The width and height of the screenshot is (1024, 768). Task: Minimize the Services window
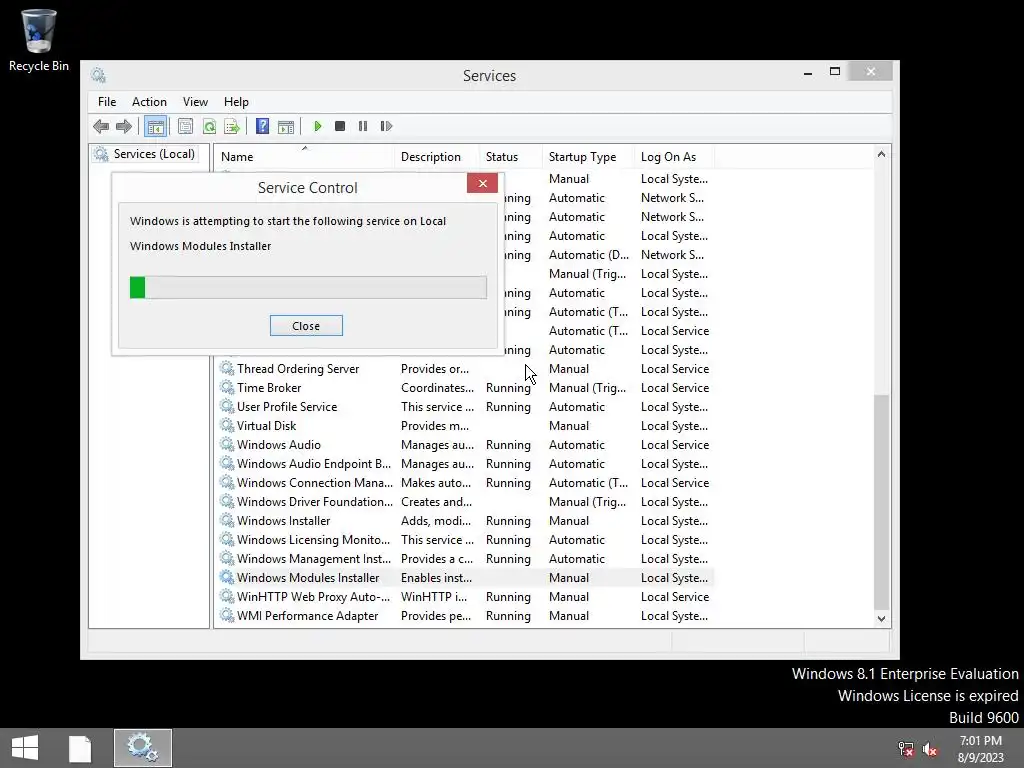coord(808,72)
